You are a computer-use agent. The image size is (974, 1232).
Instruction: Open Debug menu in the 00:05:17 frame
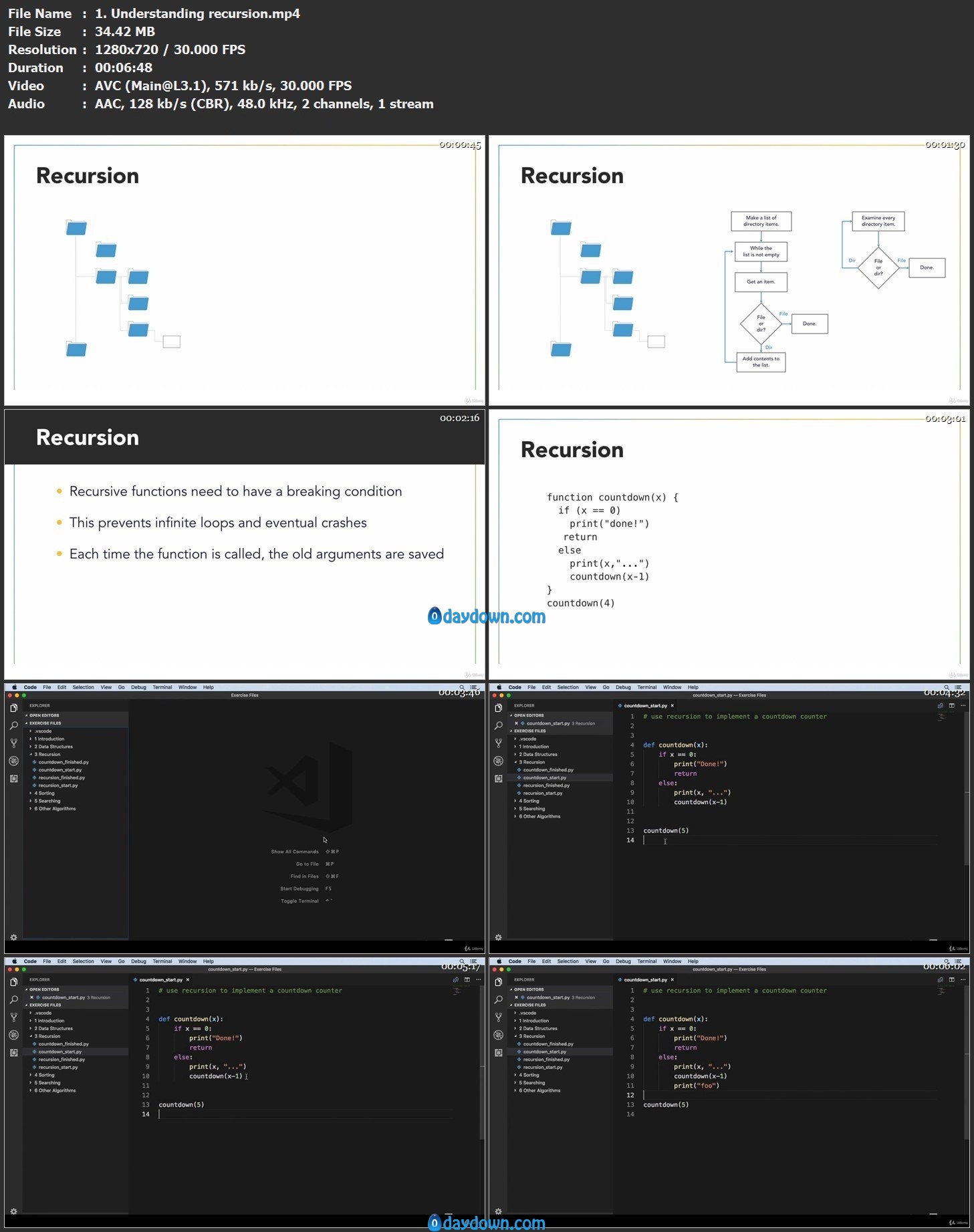click(x=138, y=961)
